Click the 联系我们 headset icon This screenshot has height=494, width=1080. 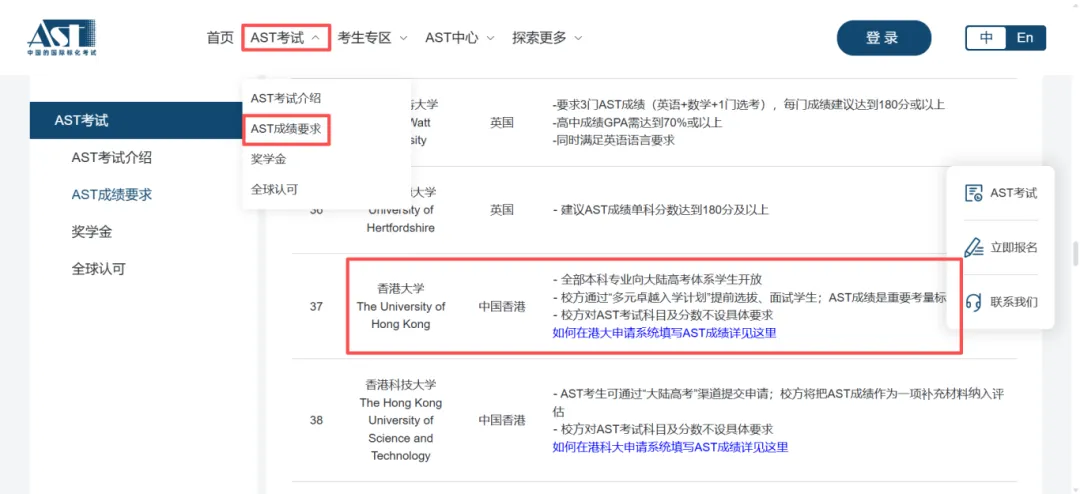(x=973, y=302)
